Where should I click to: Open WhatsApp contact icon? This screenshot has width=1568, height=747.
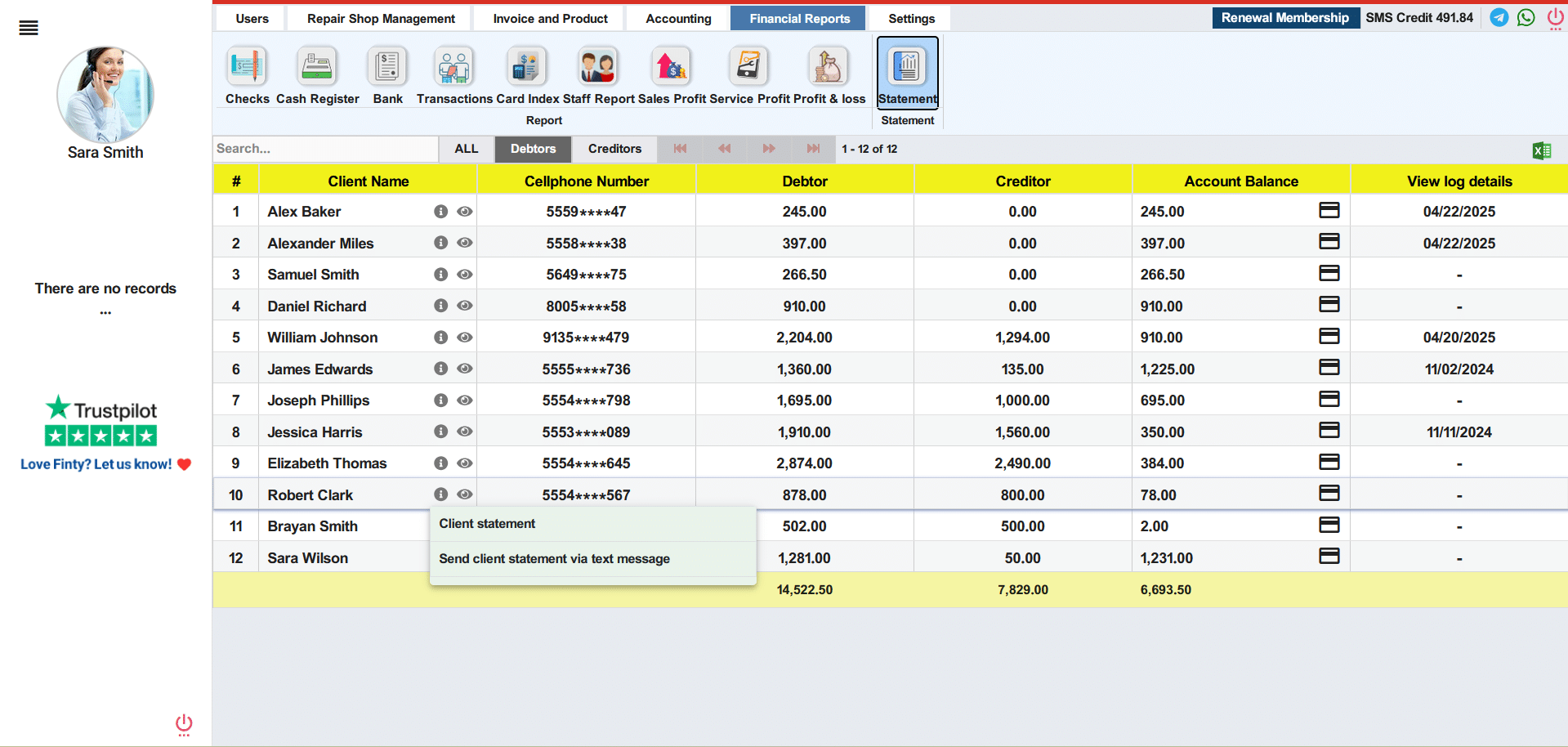(1526, 17)
